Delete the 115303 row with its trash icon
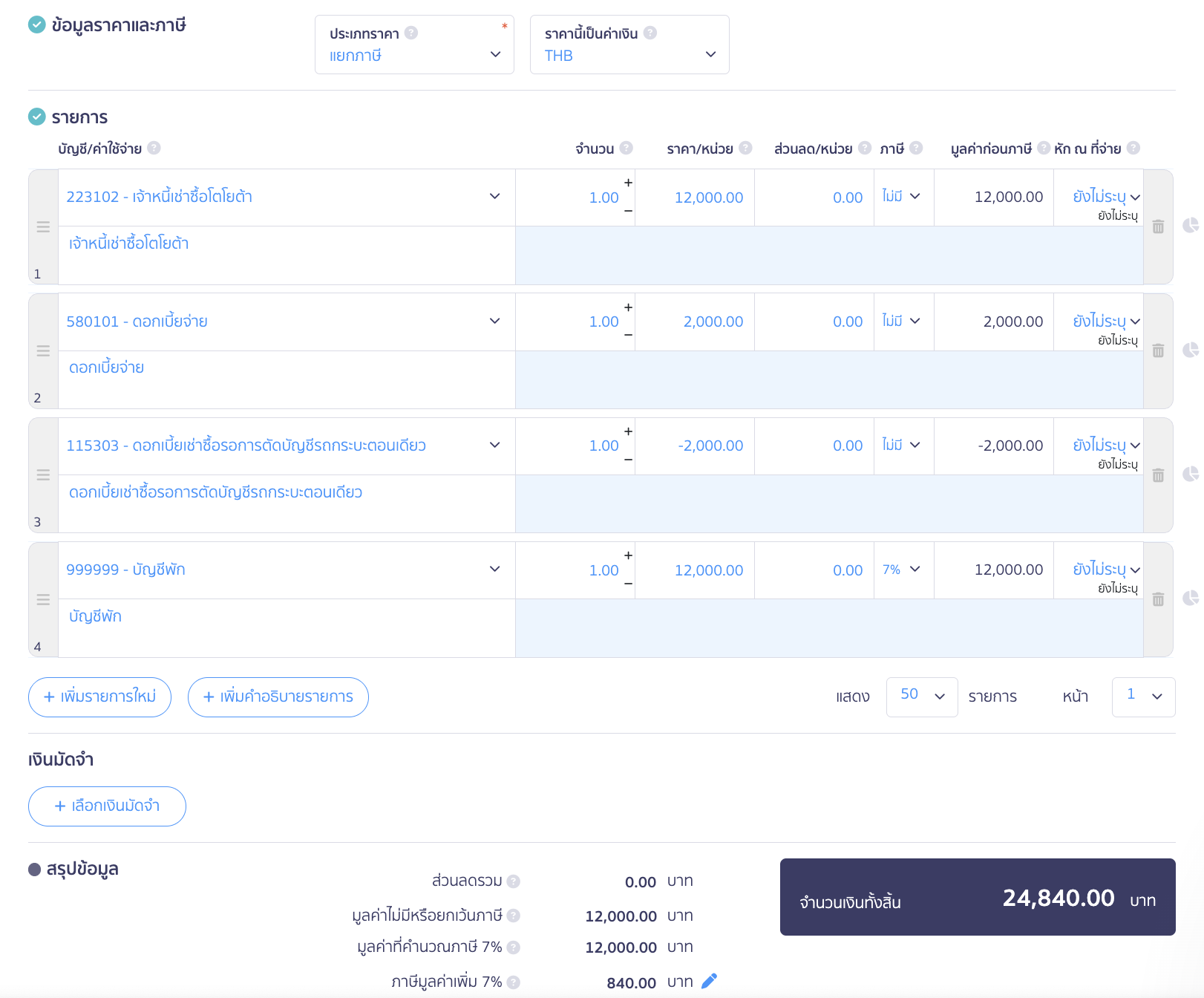1204x998 pixels. point(1158,475)
